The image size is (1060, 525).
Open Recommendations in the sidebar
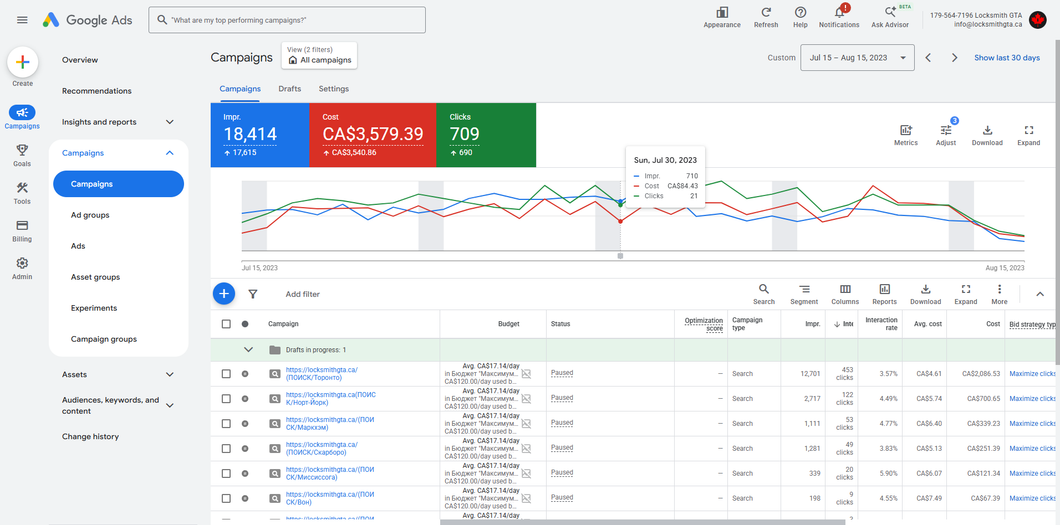[x=97, y=91]
